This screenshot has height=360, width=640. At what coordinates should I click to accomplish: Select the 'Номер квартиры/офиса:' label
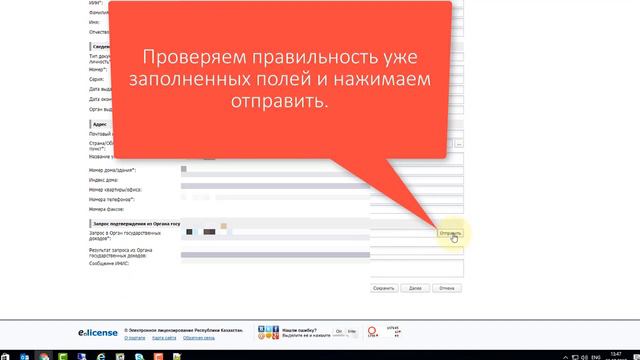[x=115, y=190]
